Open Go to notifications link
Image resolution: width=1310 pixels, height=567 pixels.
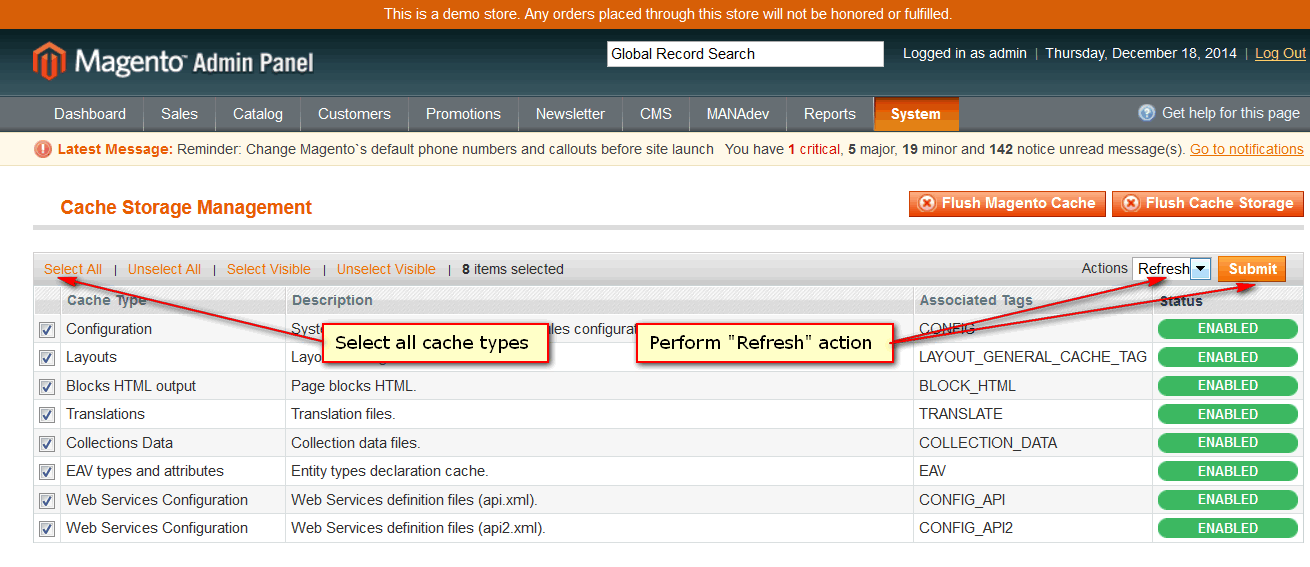tap(1247, 149)
